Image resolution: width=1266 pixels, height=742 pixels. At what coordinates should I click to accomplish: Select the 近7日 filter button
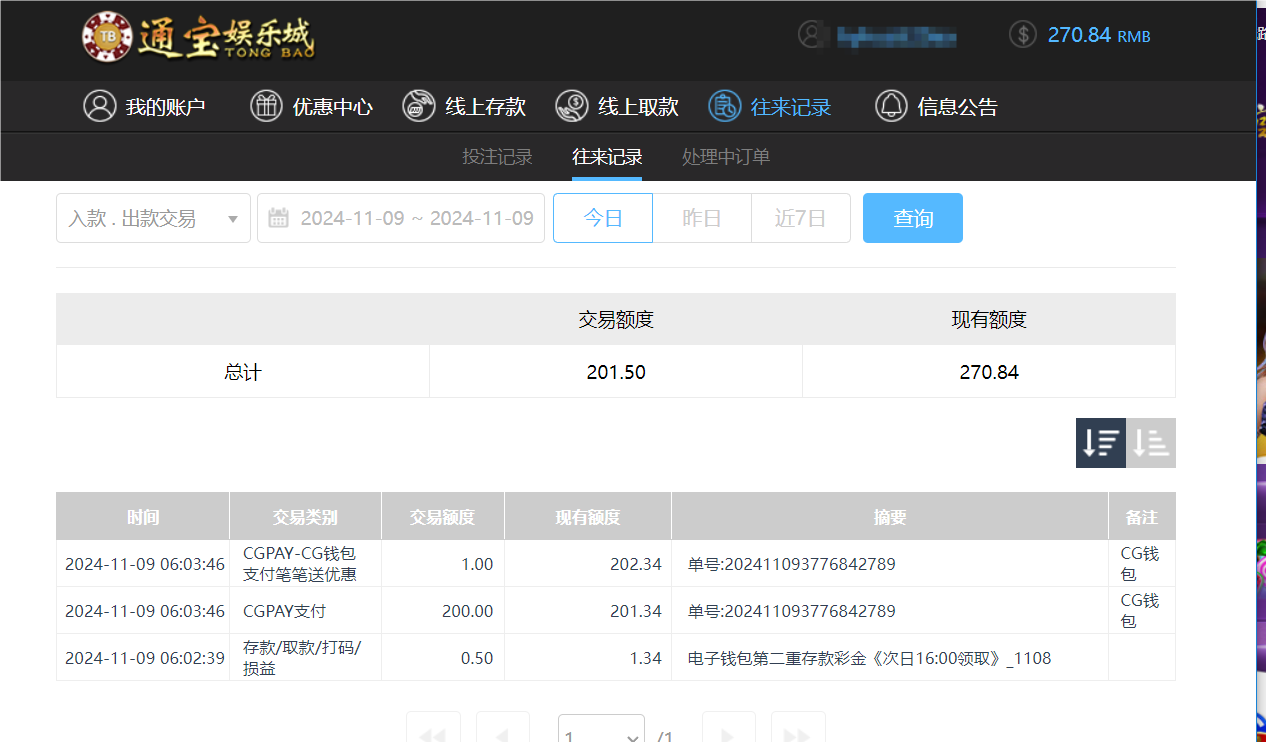tap(800, 218)
